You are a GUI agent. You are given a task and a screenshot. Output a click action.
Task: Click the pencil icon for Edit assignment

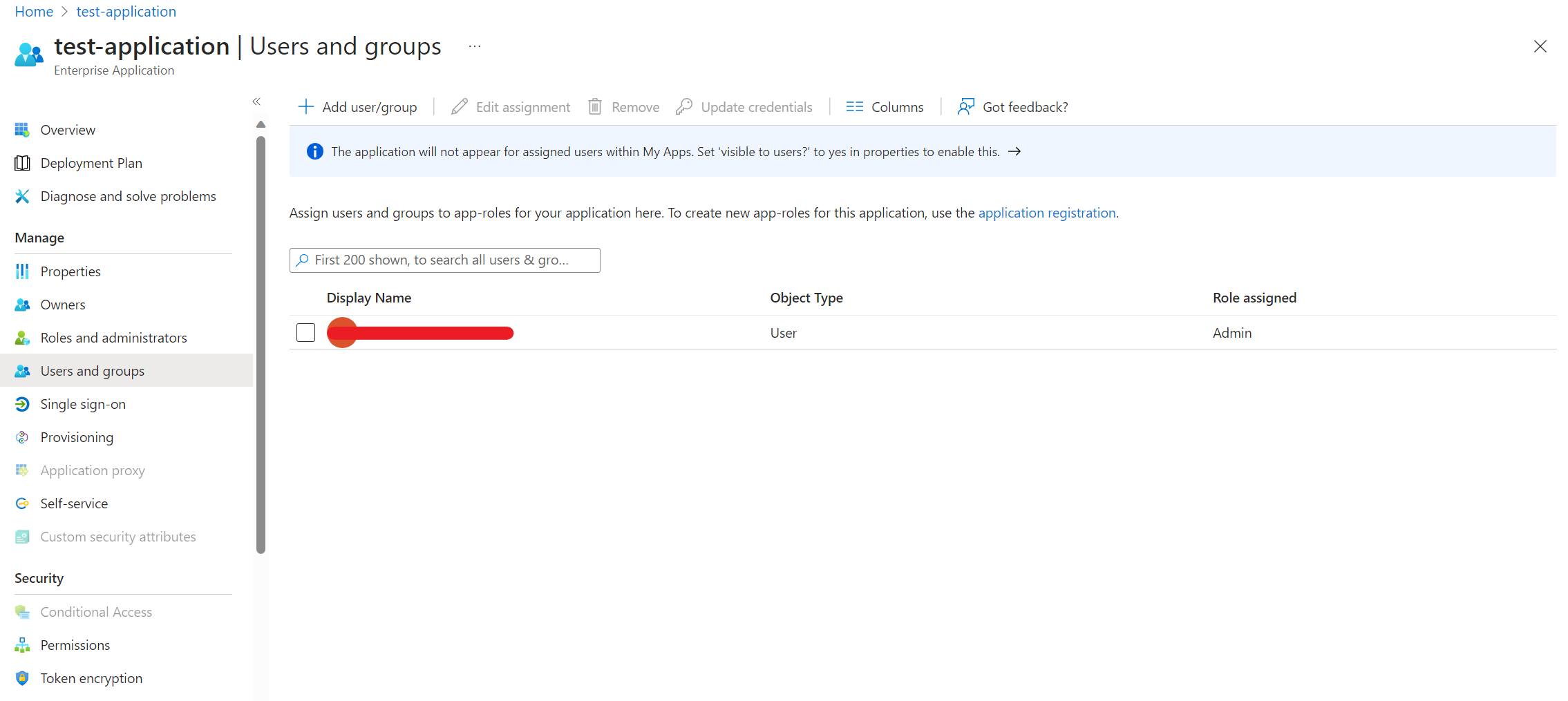coord(460,107)
